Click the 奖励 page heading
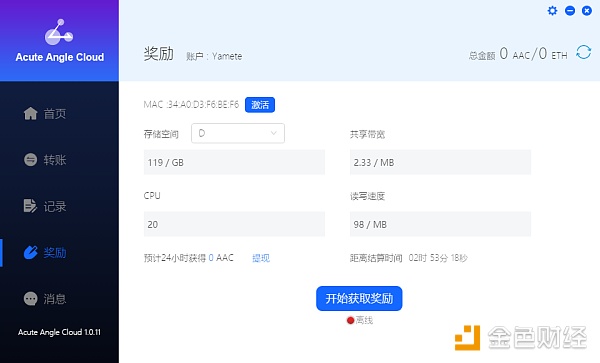The height and width of the screenshot is (363, 600). [x=159, y=54]
